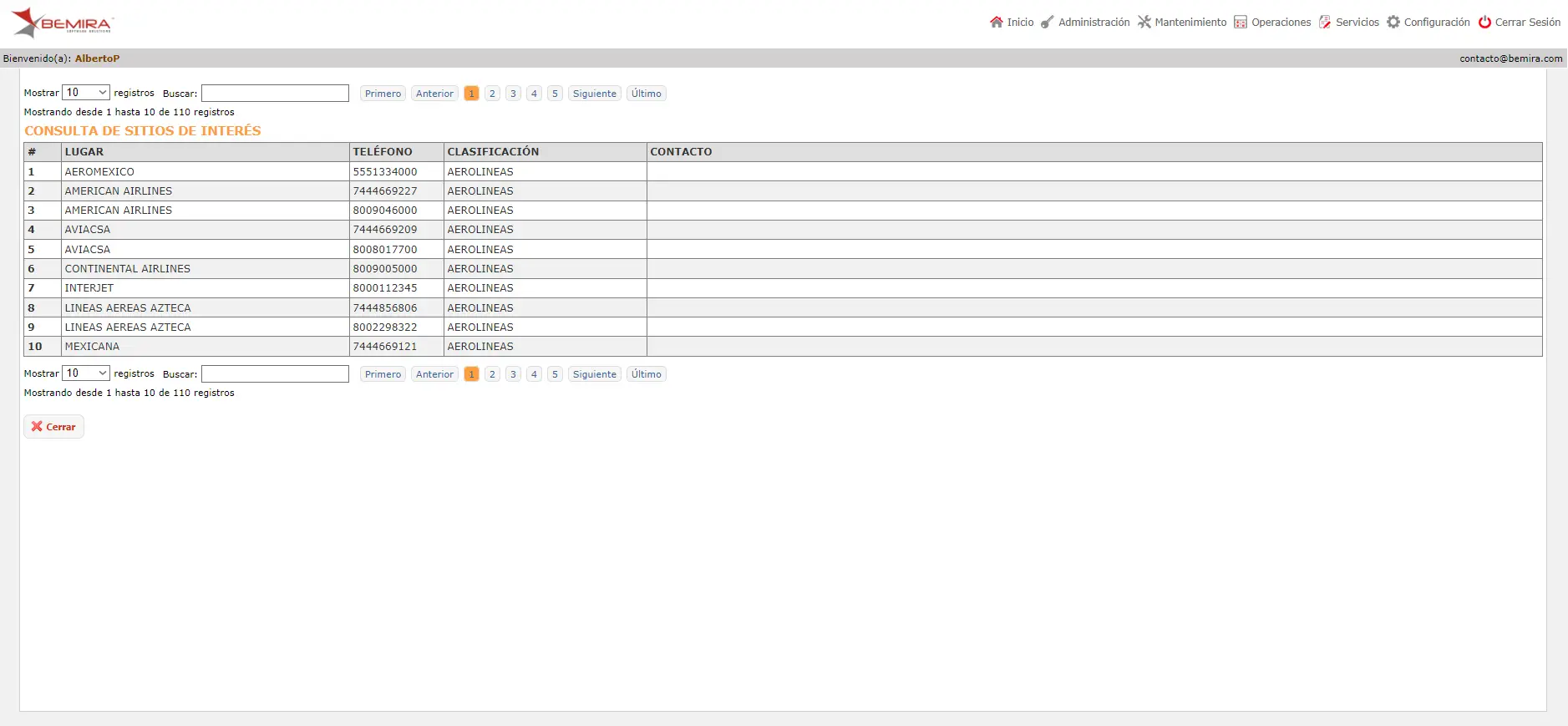
Task: Click the CONSULTA DE SITIOS DE INTERÉS title
Action: 143,131
